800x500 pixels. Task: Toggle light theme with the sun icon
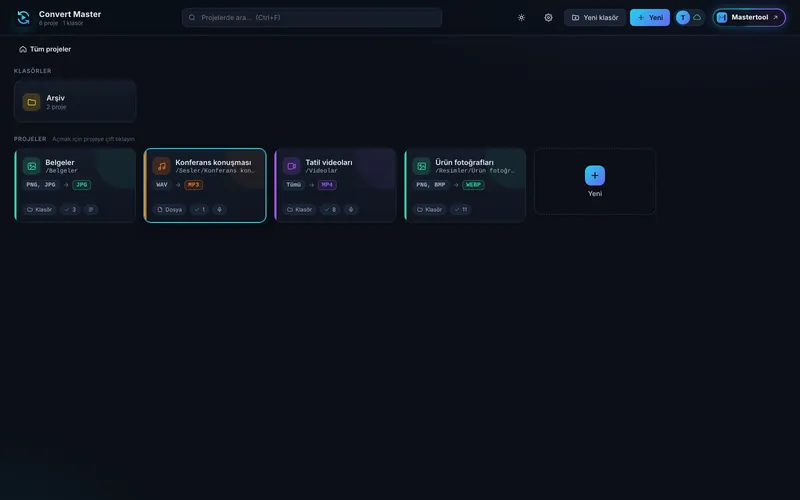coord(521,17)
